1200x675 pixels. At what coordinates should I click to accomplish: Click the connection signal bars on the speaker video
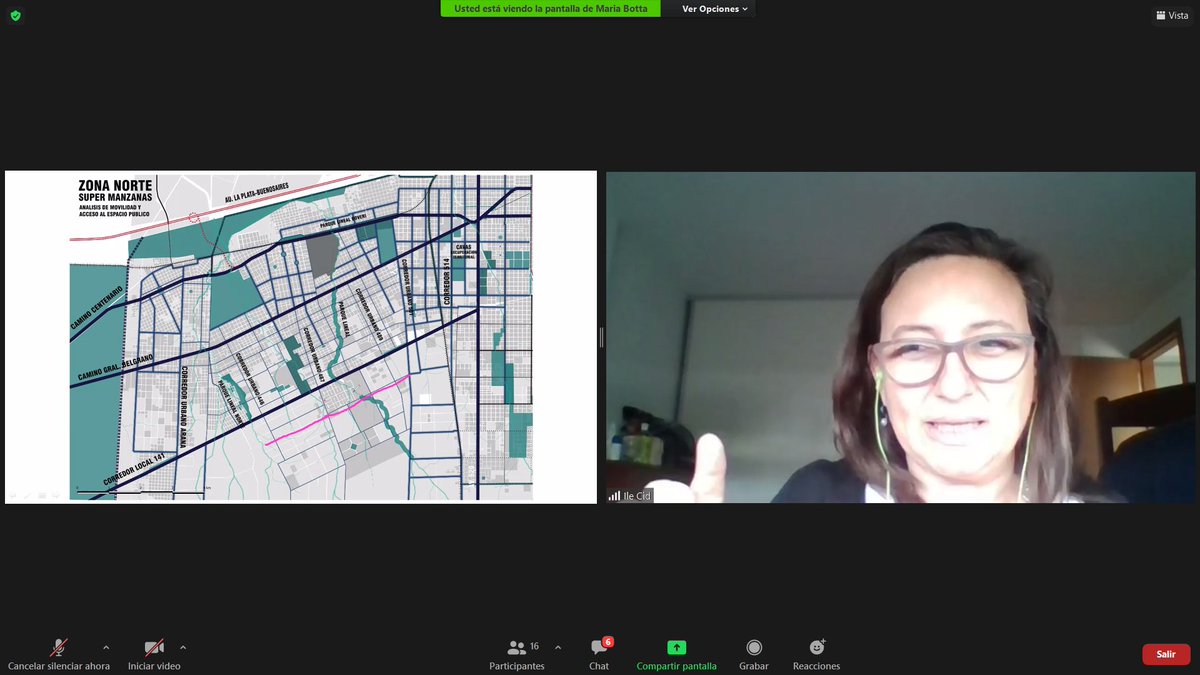click(x=614, y=496)
